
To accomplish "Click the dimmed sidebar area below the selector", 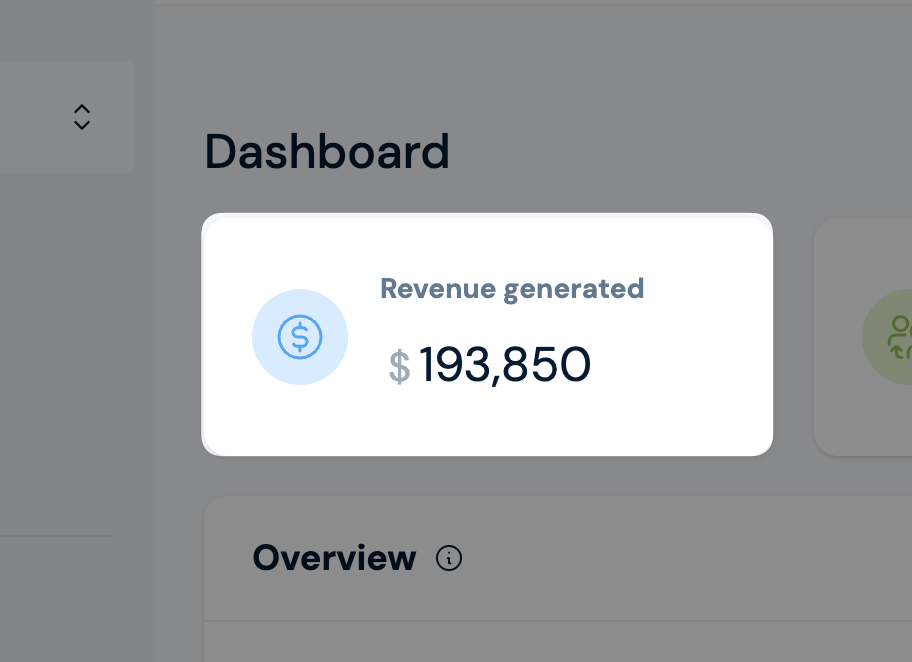I will [77, 349].
